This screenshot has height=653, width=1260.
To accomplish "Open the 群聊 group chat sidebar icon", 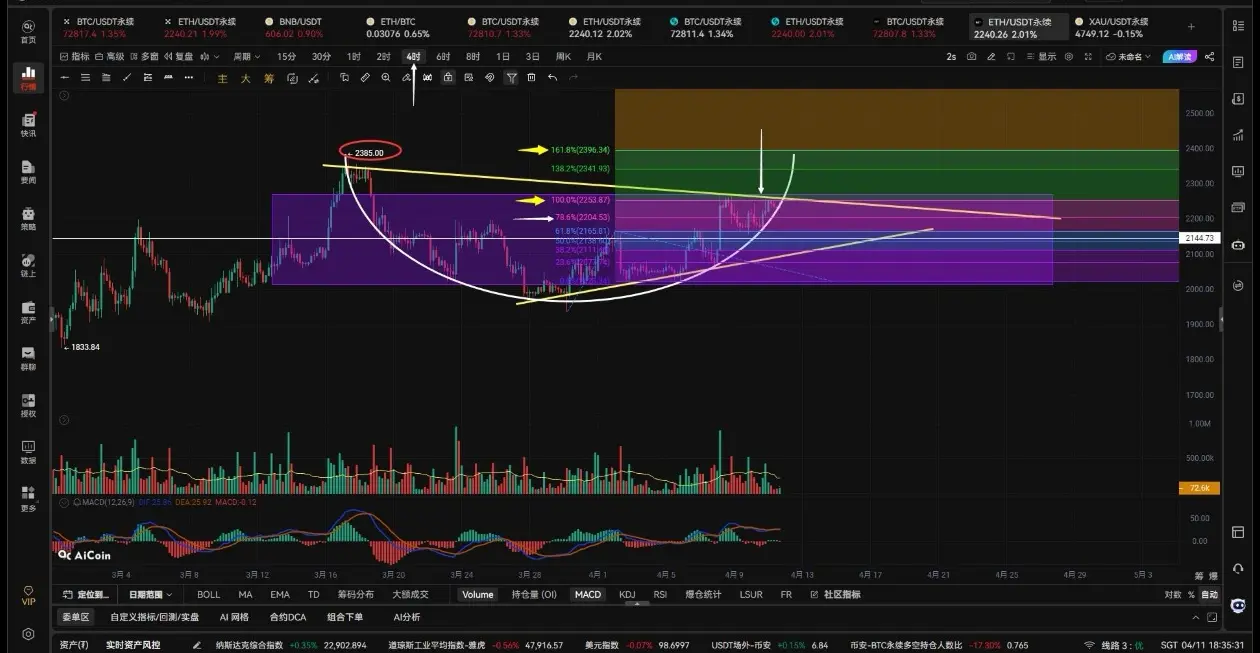I will [28, 359].
